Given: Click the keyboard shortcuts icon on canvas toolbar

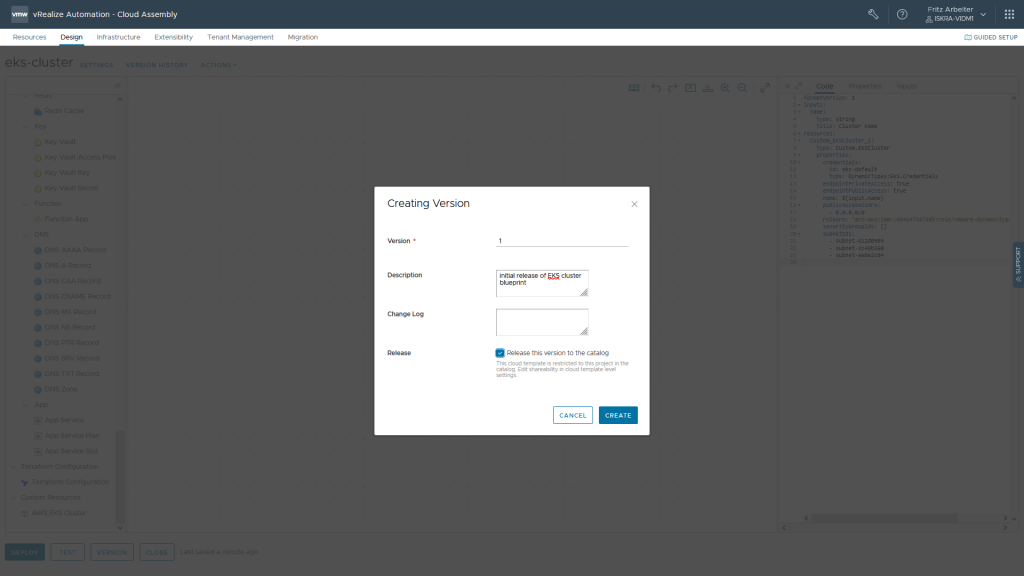Looking at the screenshot, I should (633, 88).
